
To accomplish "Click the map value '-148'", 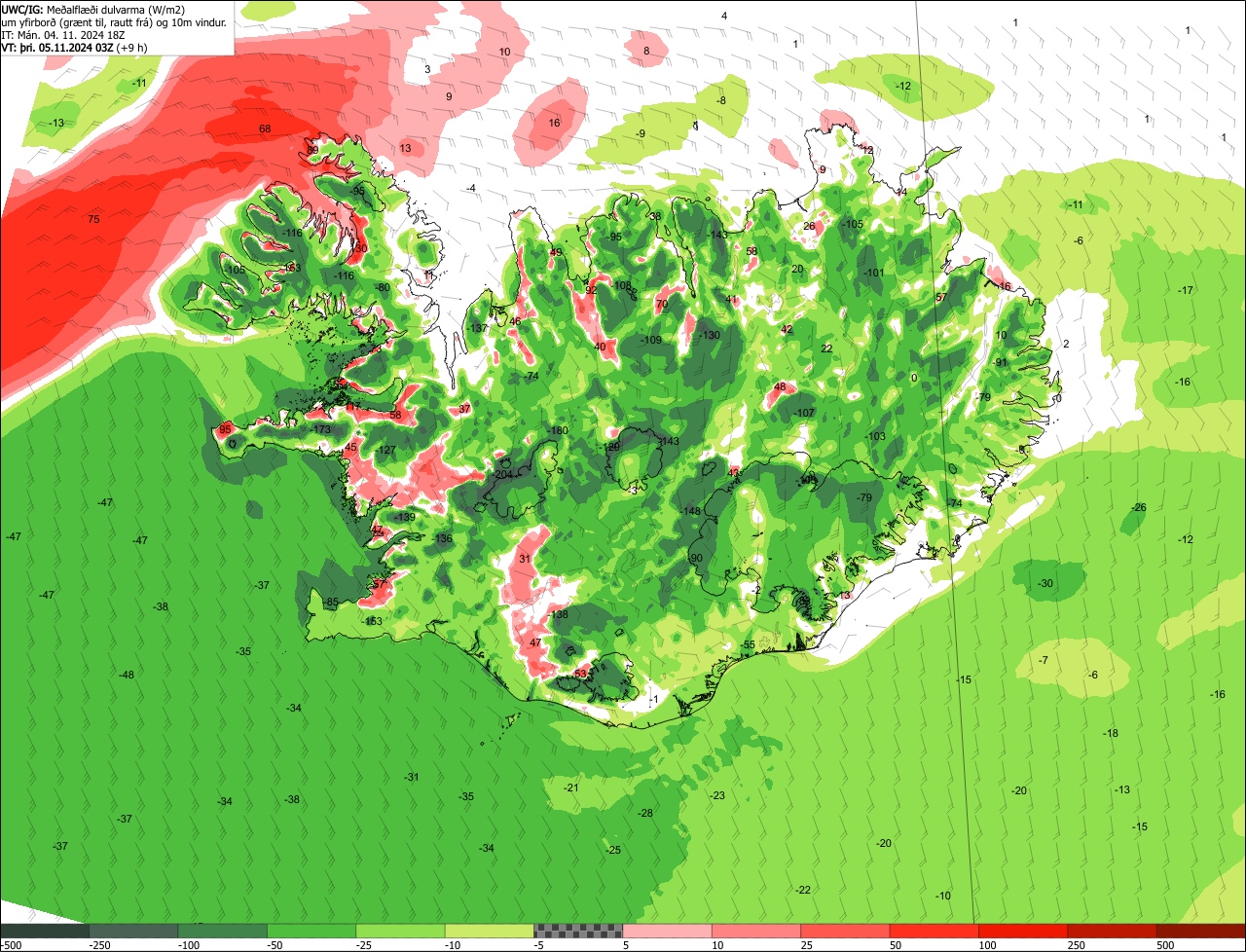I will coord(691,511).
